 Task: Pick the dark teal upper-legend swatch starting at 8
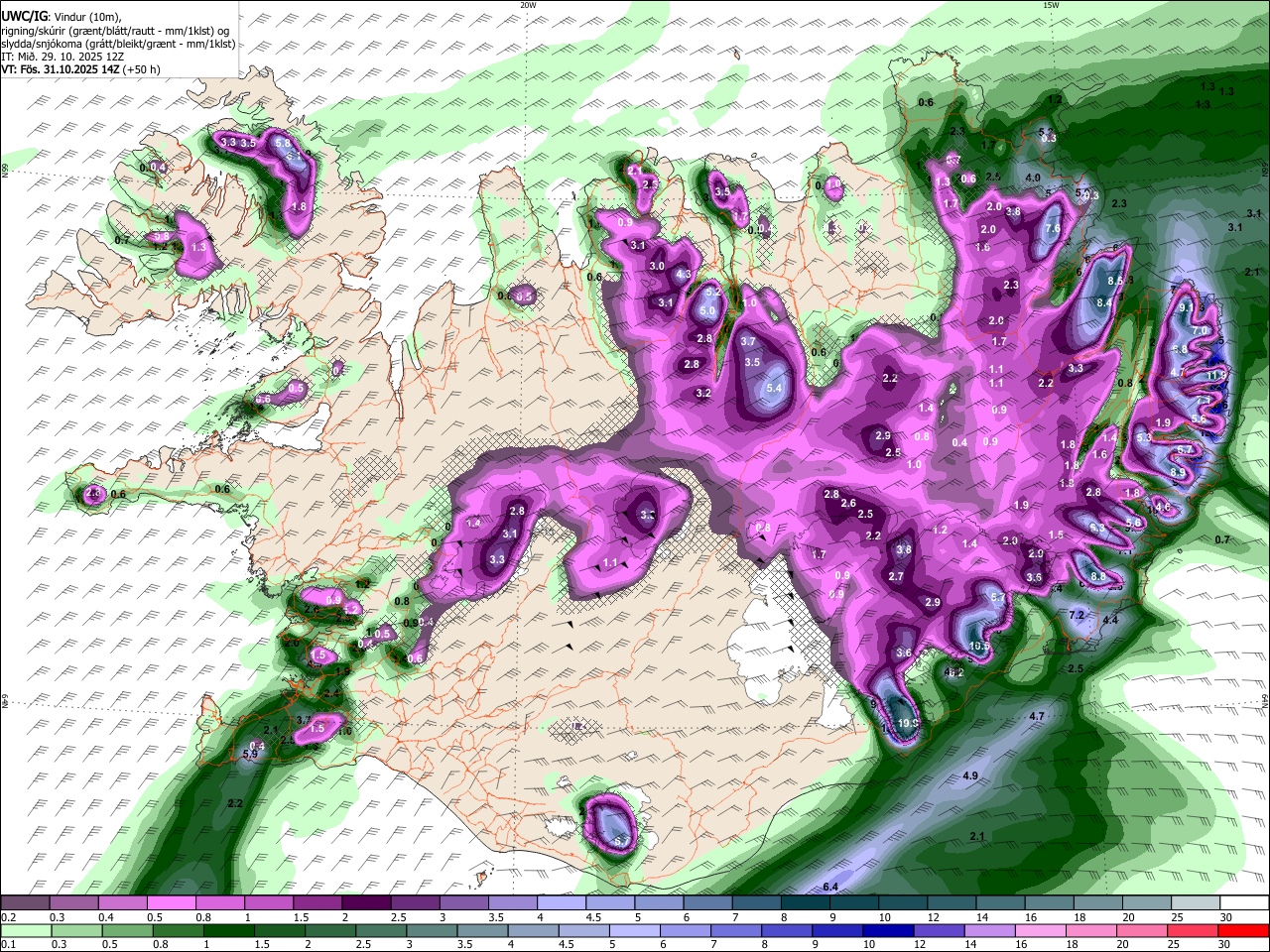[x=807, y=903]
